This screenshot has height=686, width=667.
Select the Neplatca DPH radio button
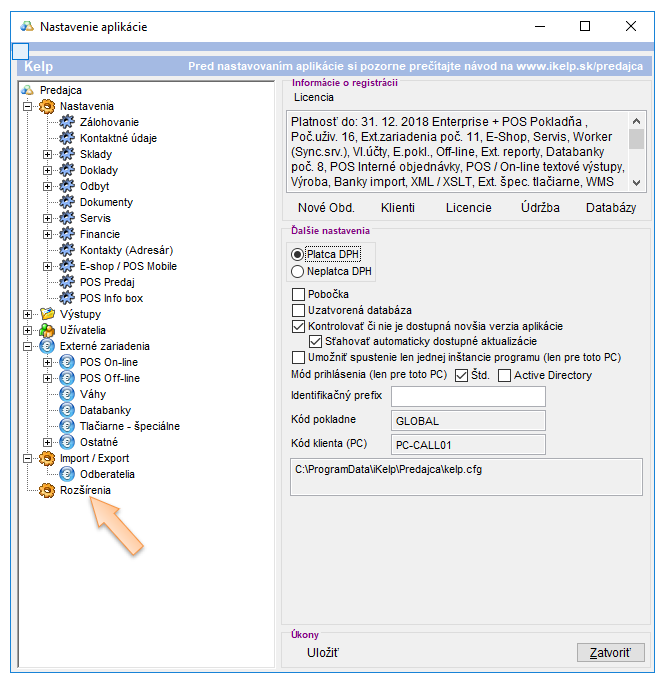click(297, 271)
